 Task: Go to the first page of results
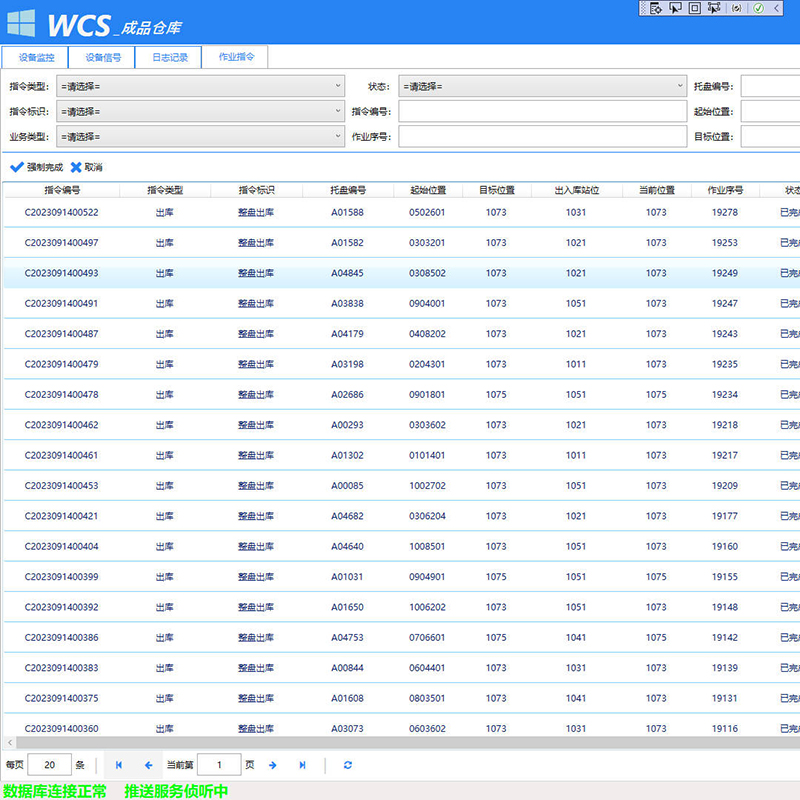pos(119,765)
